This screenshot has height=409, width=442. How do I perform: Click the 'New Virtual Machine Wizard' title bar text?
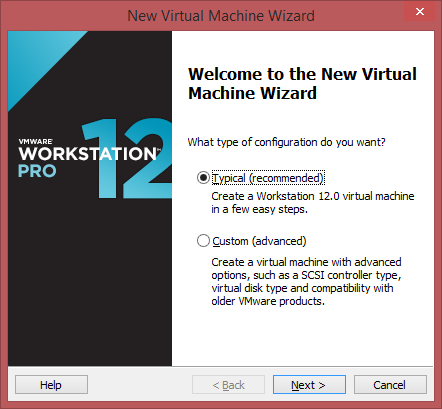(x=221, y=16)
